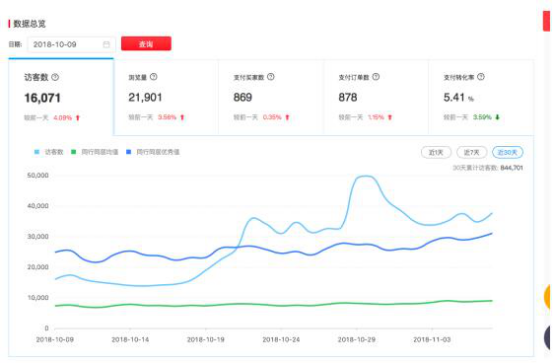This screenshot has width=554, height=363.
Task: Toggle the light blue 访客数 legend series
Action: (x=49, y=152)
